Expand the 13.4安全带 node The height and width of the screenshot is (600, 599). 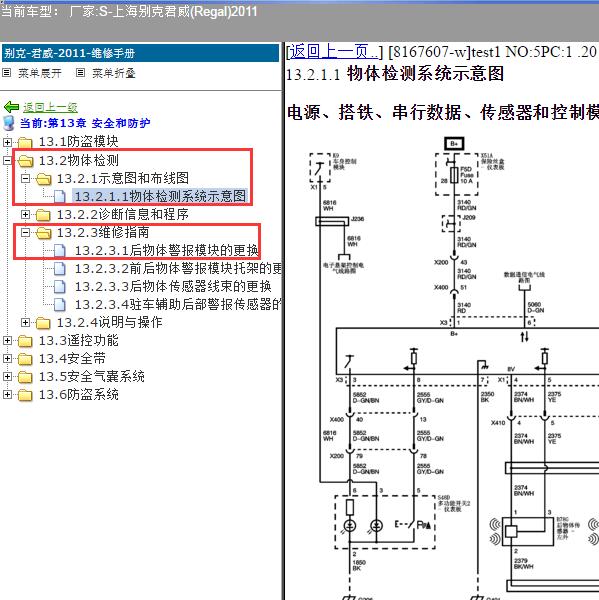[7, 359]
